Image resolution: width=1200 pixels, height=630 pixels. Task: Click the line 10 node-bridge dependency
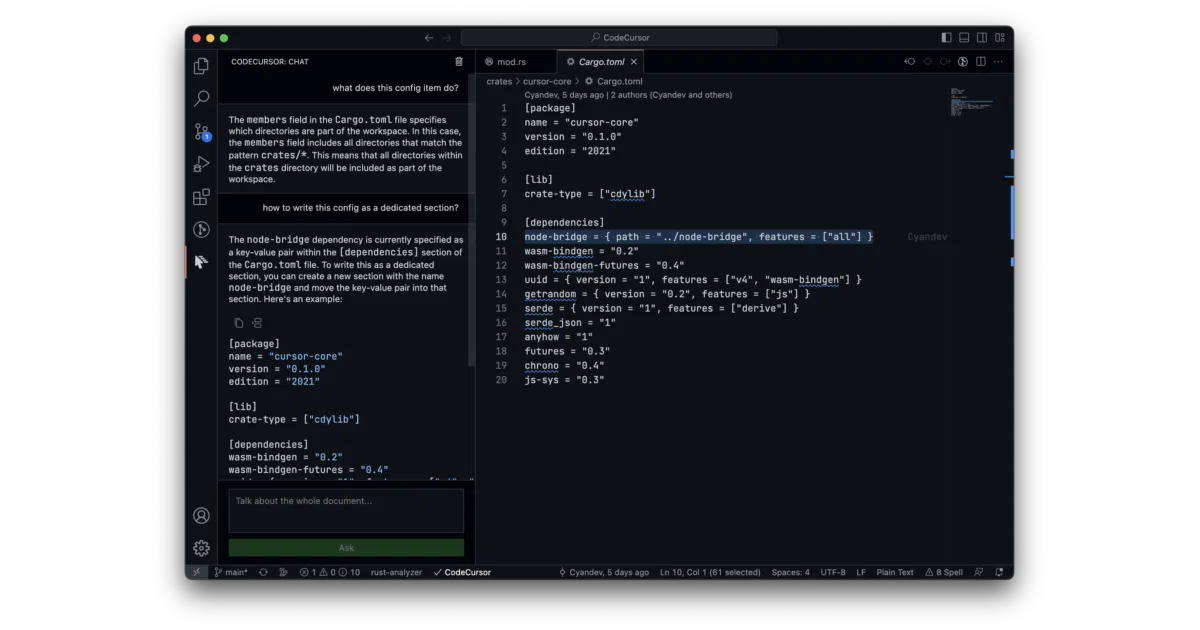pyautogui.click(x=699, y=237)
